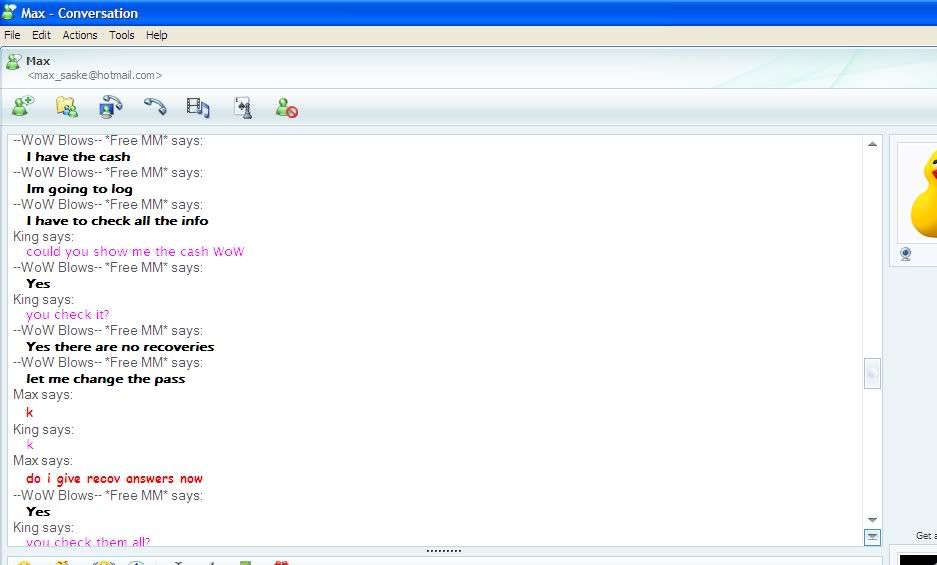Open the share files folder icon
937x565 pixels.
click(x=67, y=107)
